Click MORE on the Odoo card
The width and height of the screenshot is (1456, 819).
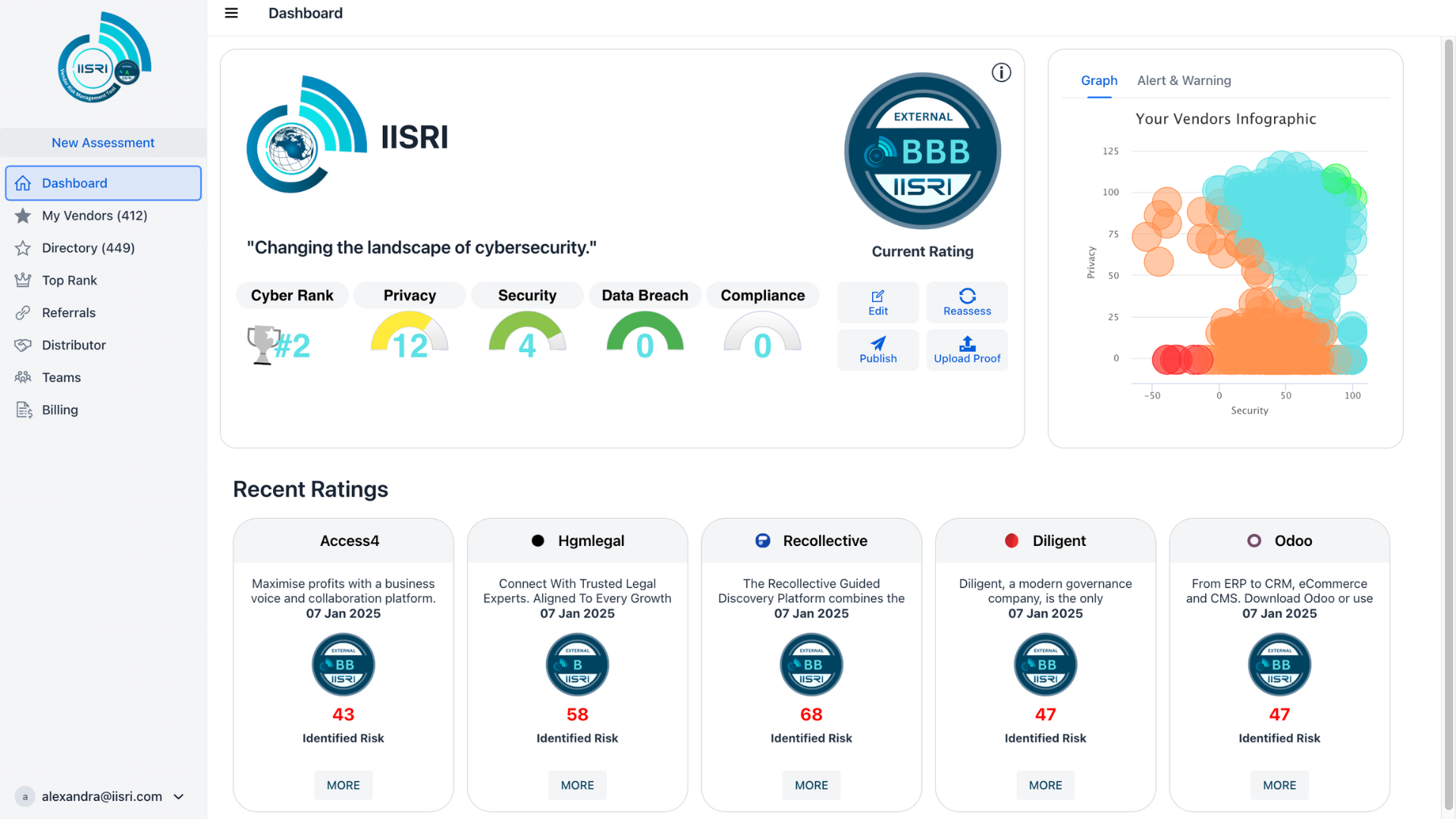pos(1279,785)
